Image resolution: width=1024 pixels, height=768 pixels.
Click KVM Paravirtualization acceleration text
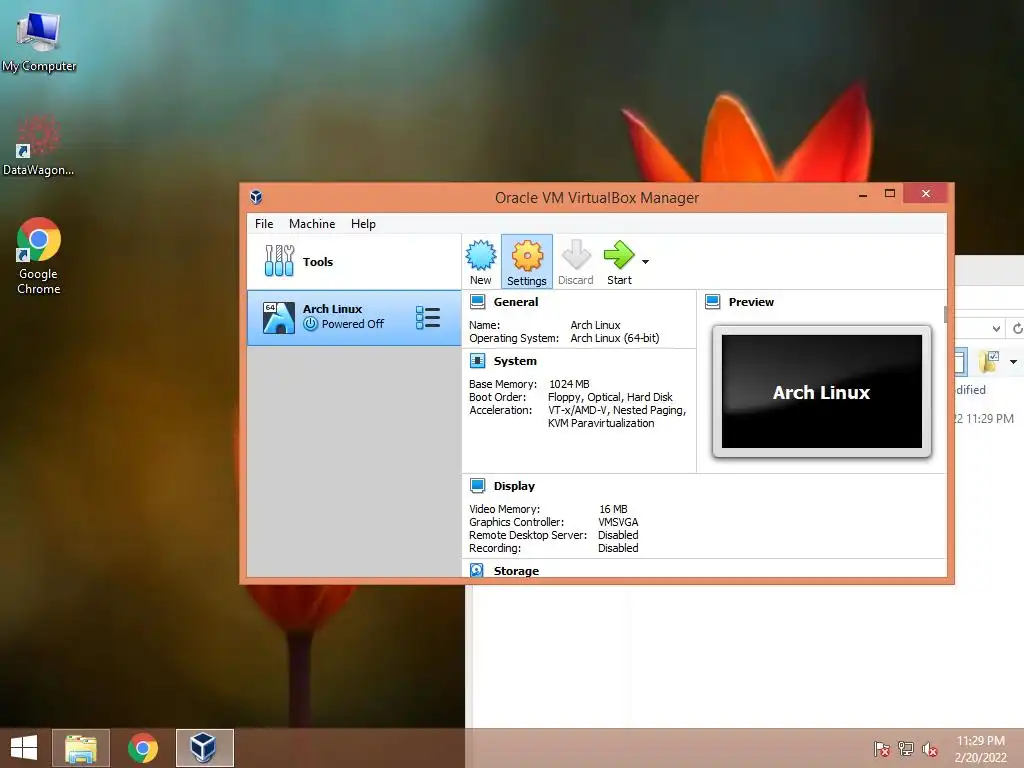[601, 423]
